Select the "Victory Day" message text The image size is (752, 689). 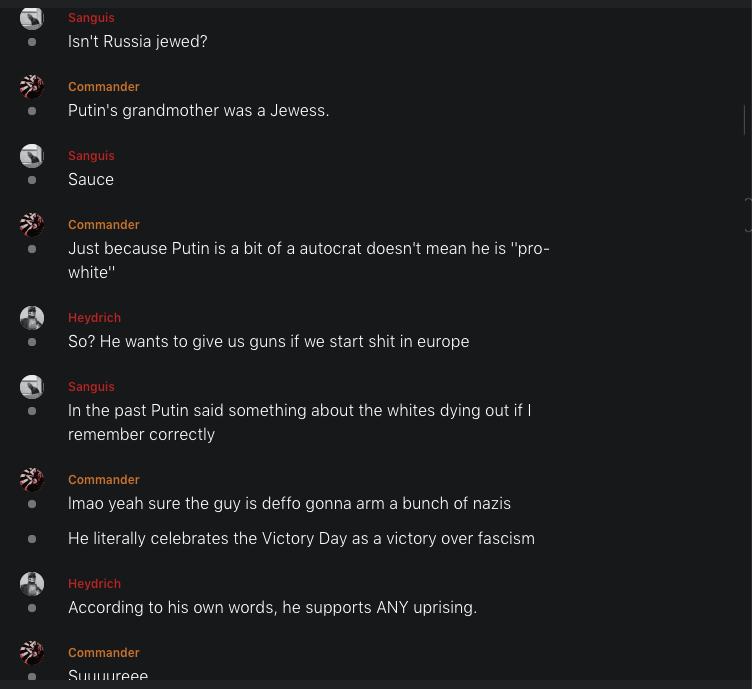[301, 539]
